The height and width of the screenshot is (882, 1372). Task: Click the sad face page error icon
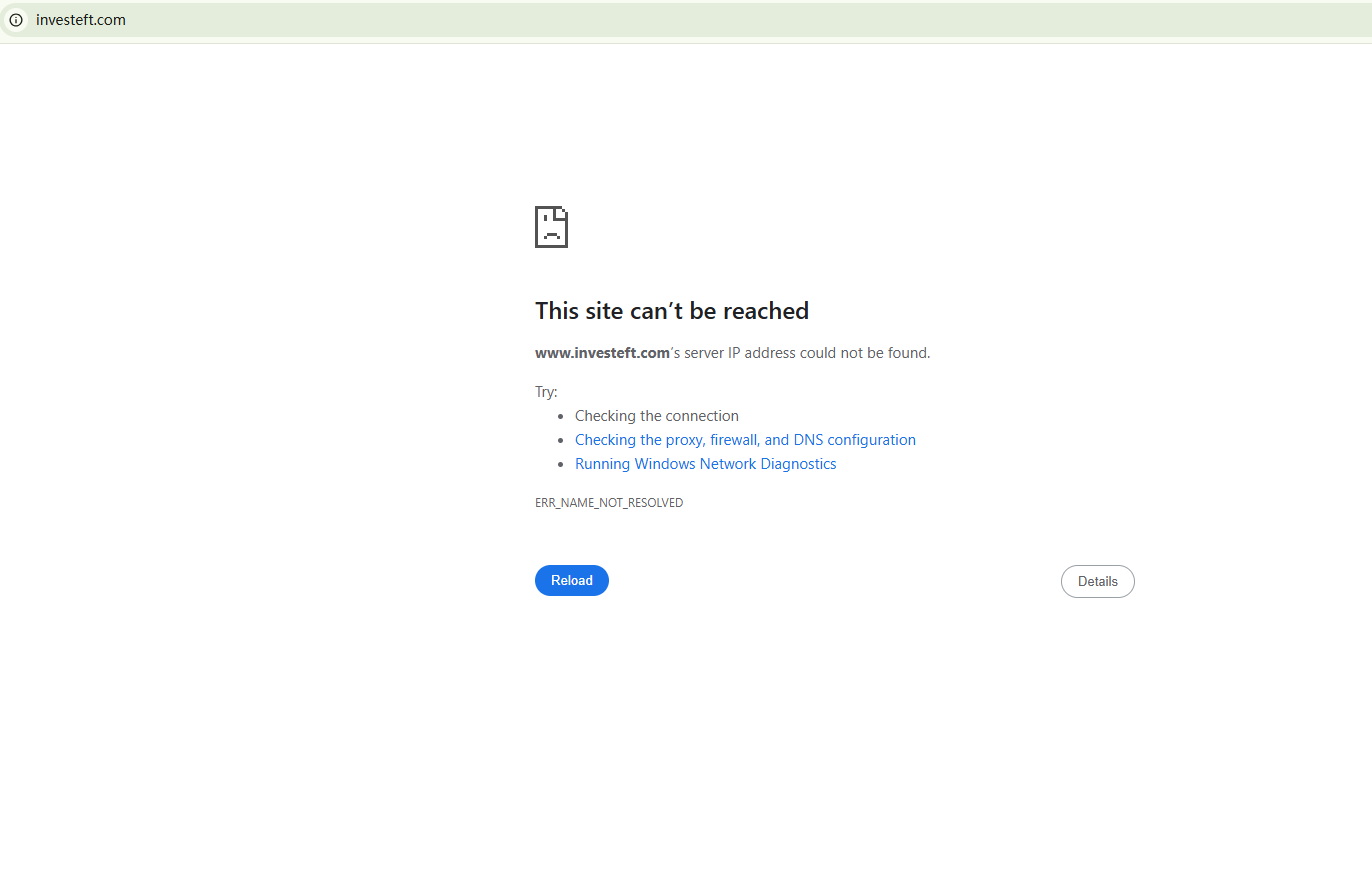pos(551,227)
